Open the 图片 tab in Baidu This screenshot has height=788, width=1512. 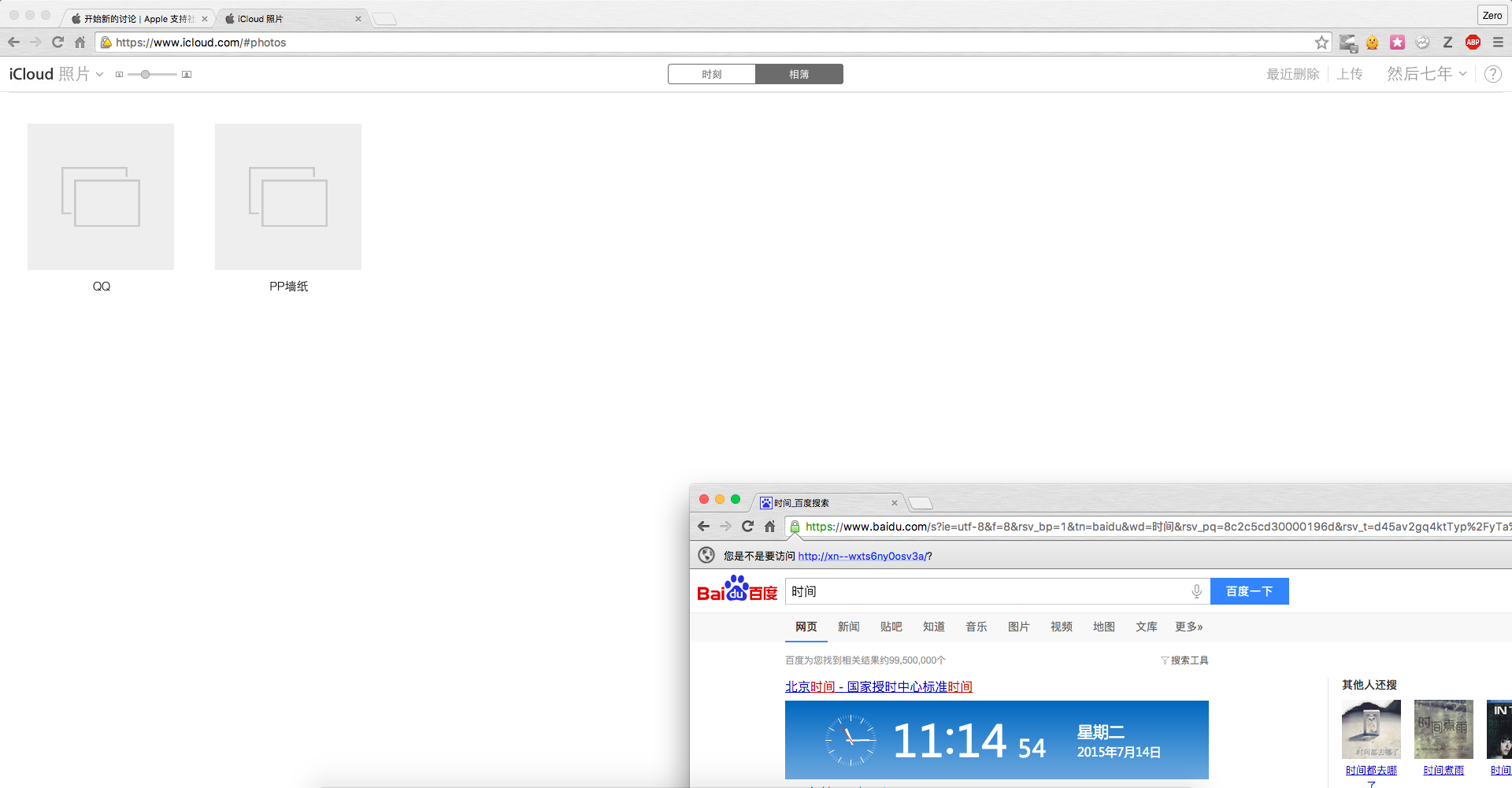click(x=1018, y=627)
